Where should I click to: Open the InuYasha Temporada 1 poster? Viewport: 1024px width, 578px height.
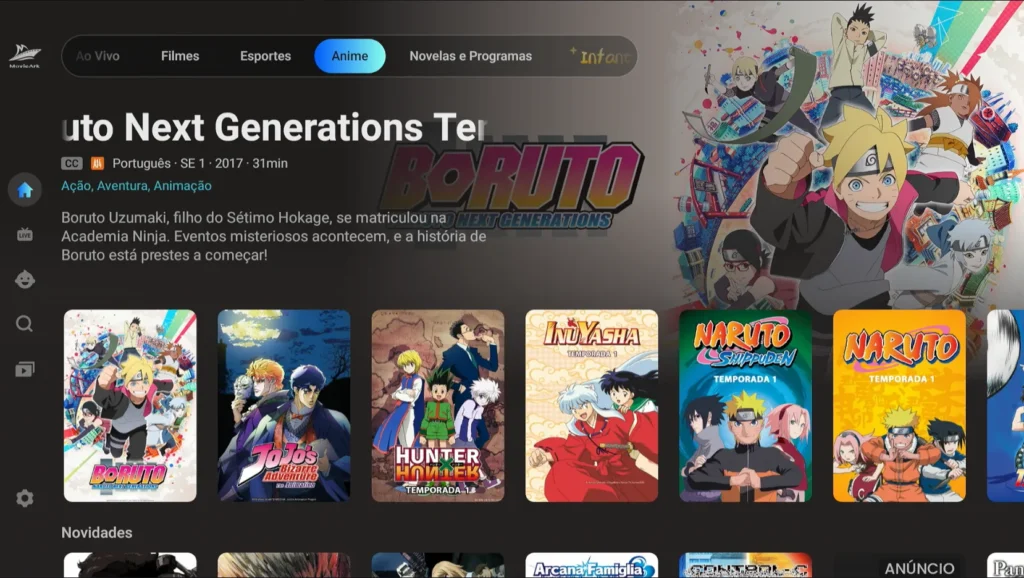pyautogui.click(x=592, y=406)
